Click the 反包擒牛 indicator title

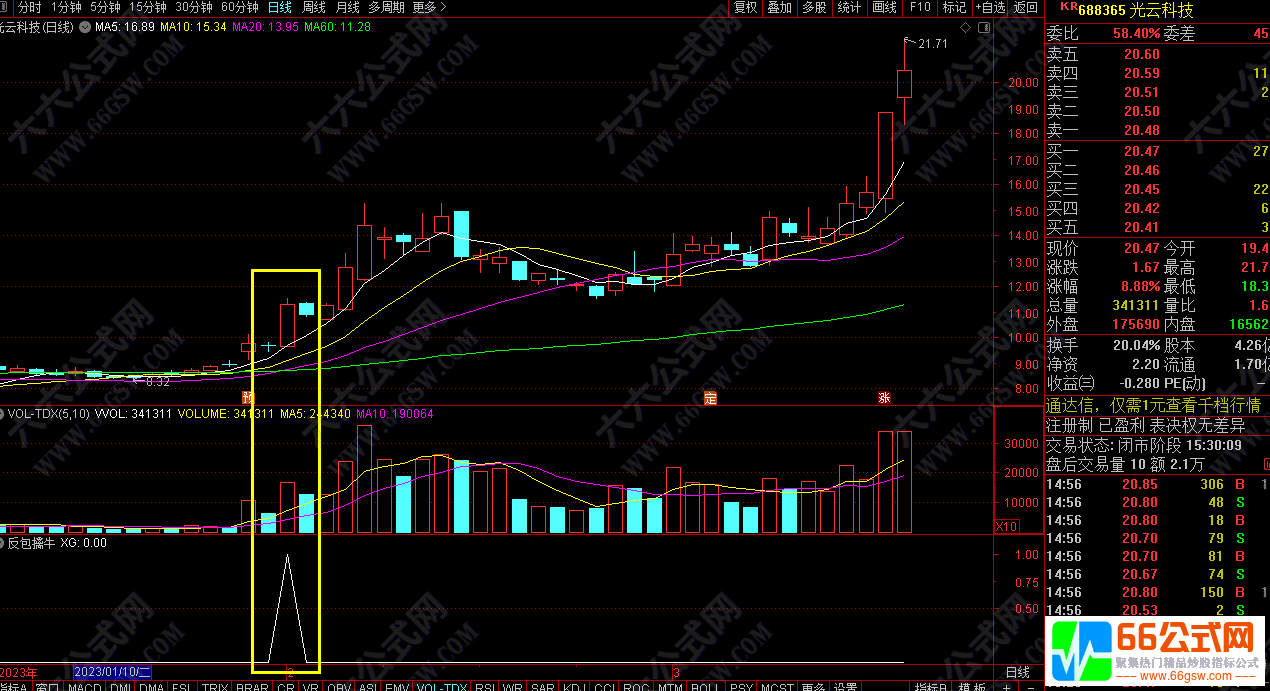coord(30,543)
